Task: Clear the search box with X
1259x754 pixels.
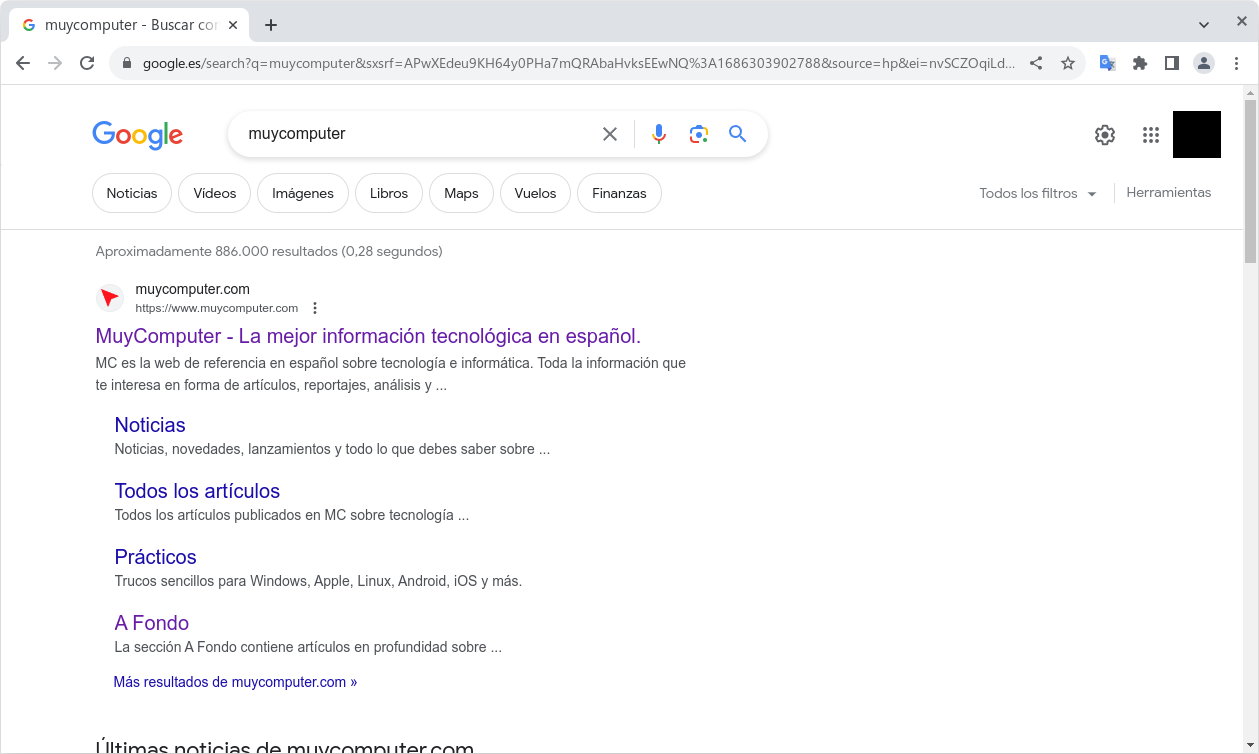Action: [x=609, y=134]
